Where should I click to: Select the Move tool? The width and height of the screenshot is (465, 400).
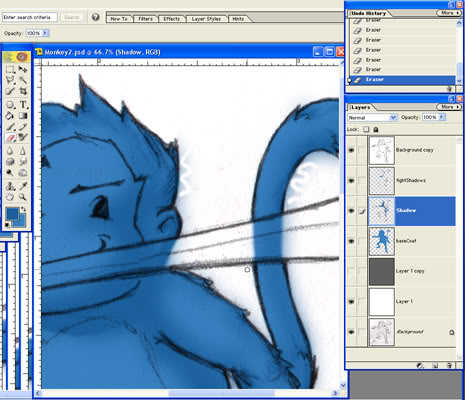click(23, 69)
